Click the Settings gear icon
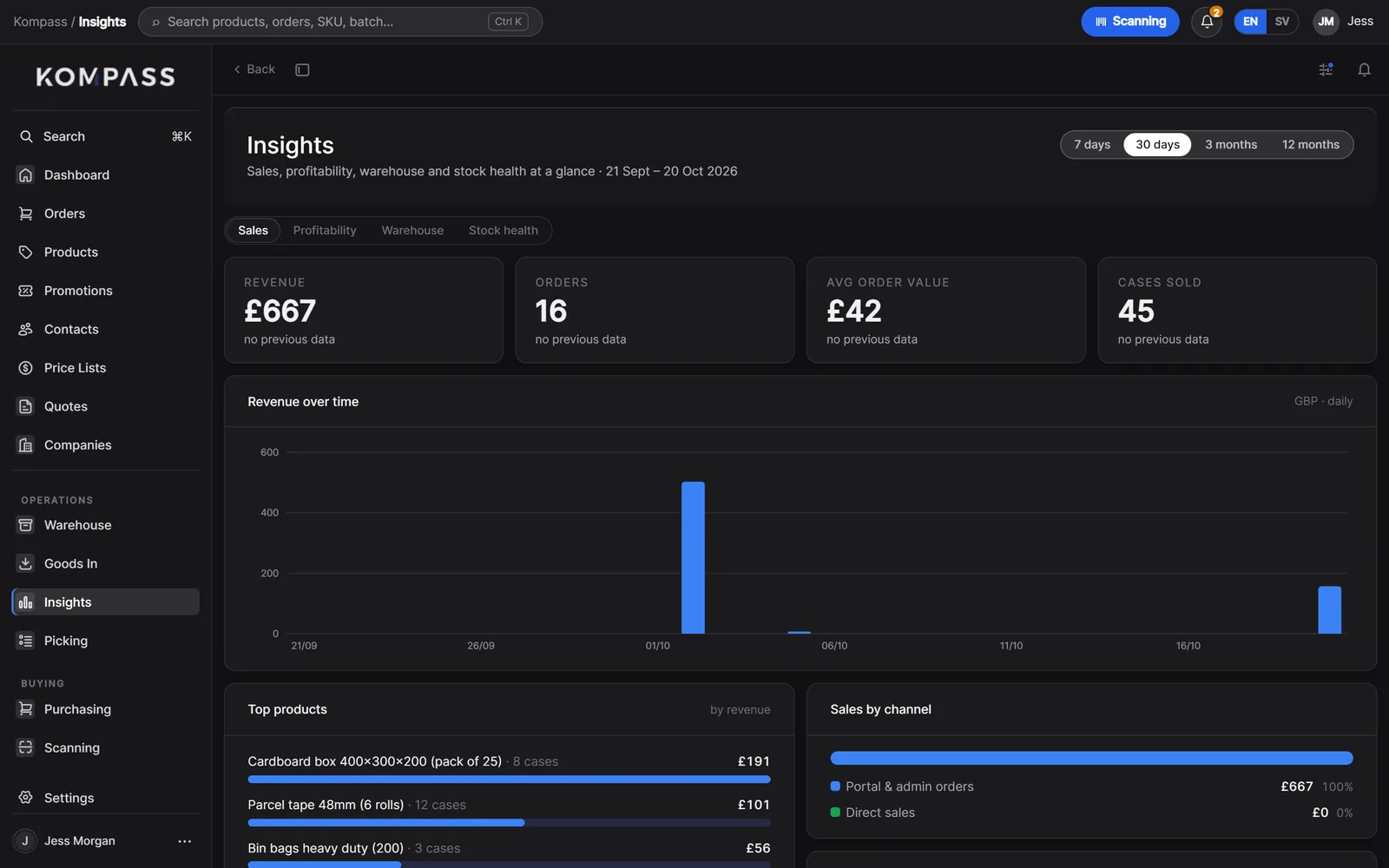The width and height of the screenshot is (1389, 868). tap(26, 798)
